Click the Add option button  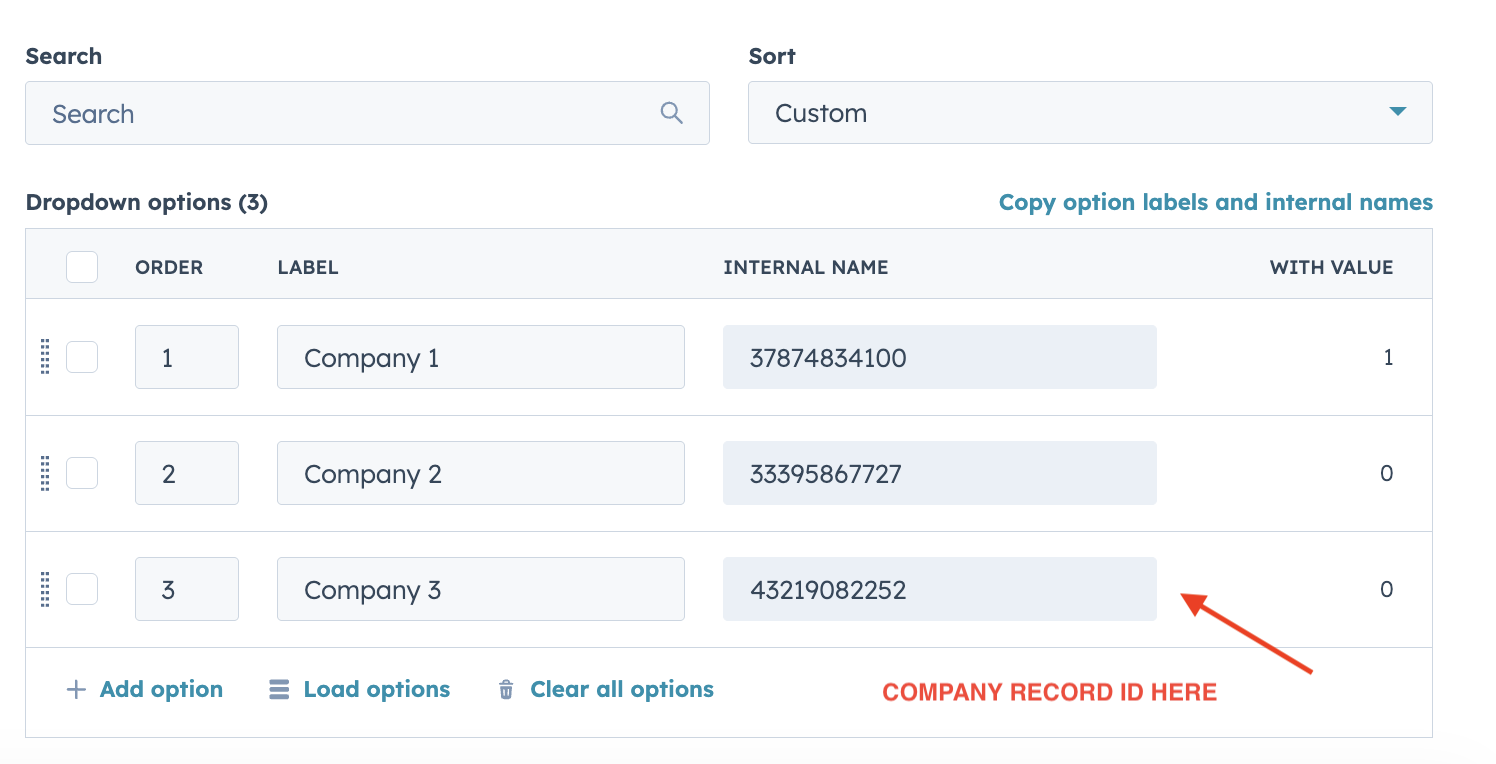(x=160, y=690)
